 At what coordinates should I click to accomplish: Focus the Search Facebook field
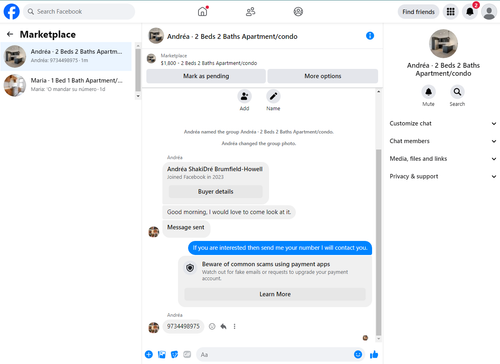pos(79,12)
